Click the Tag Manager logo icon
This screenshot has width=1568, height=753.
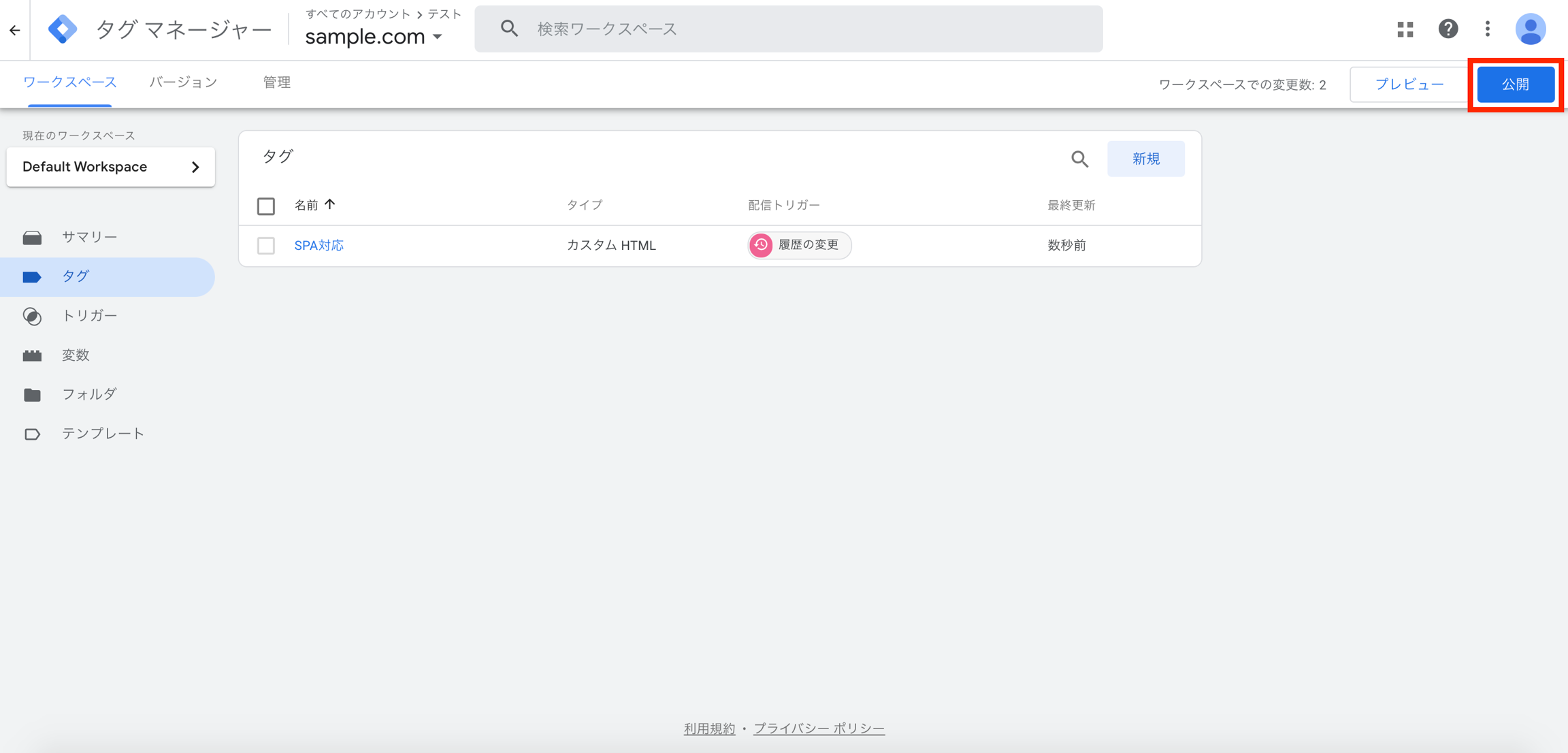pyautogui.click(x=63, y=29)
